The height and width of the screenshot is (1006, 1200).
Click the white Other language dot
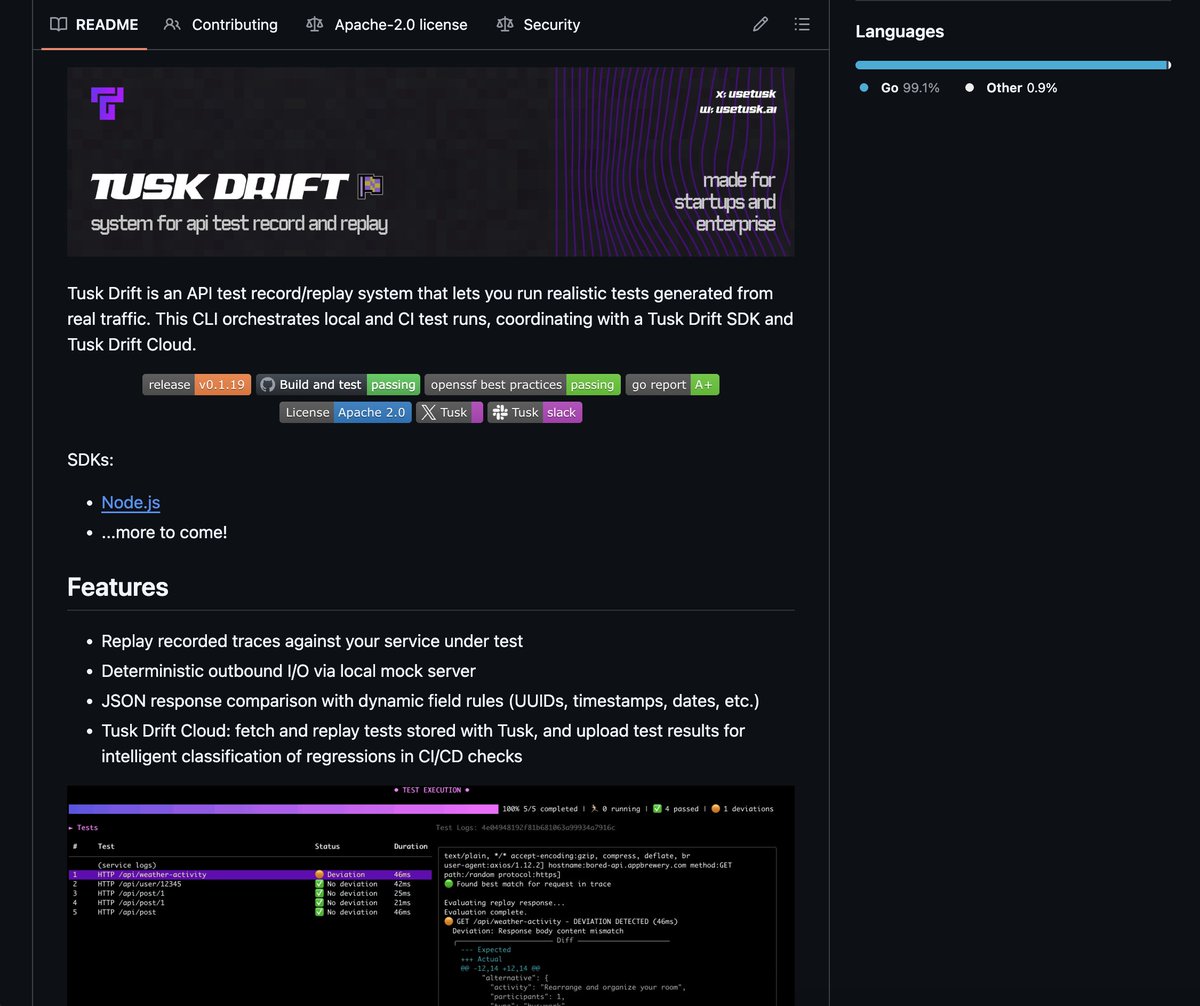point(969,88)
